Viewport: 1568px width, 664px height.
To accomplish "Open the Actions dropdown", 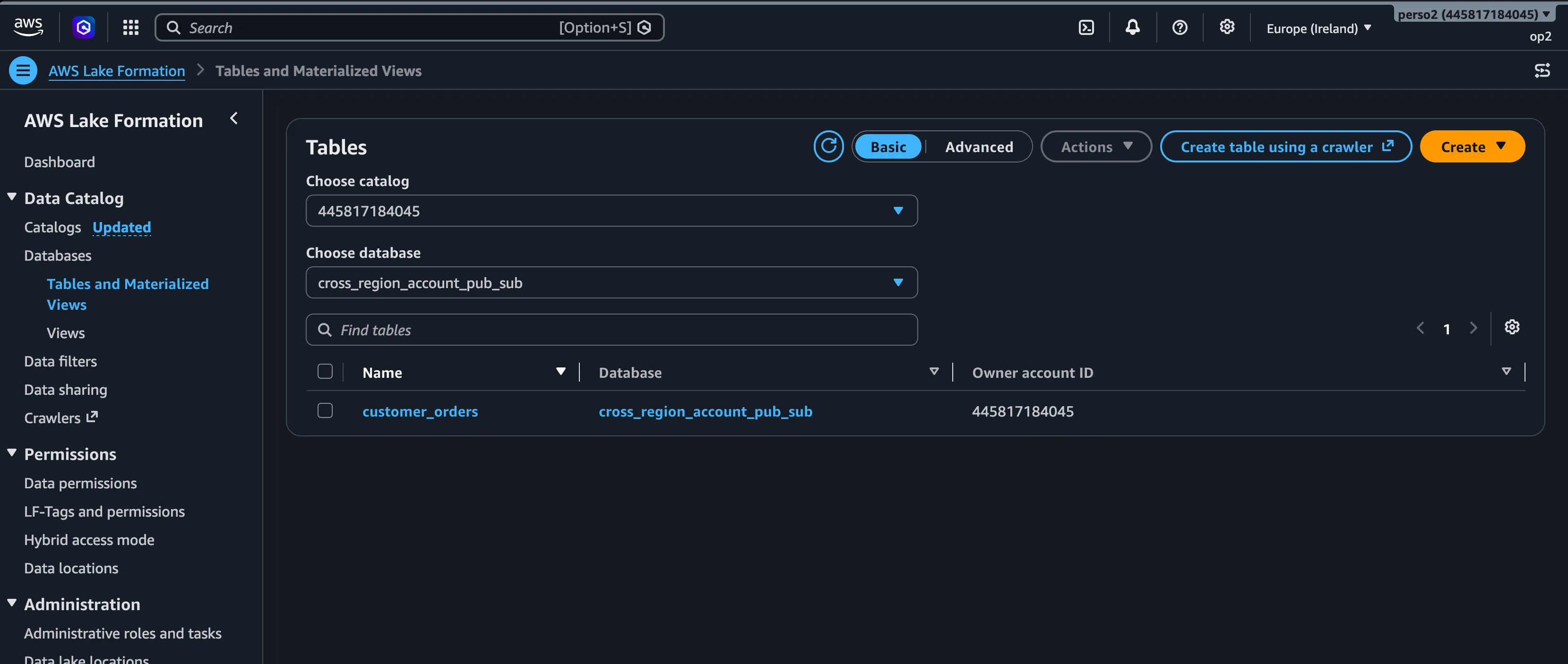I will click(x=1095, y=147).
